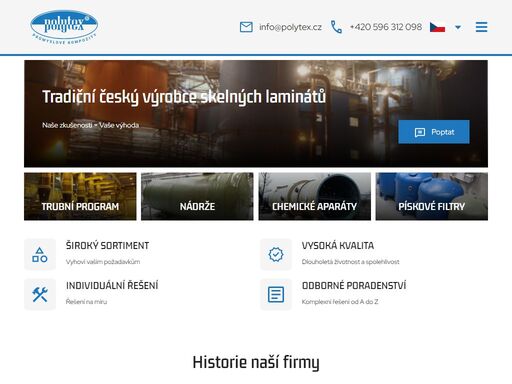The image size is (512, 384).
Task: Open the Trubní program tile
Action: pyautogui.click(x=80, y=196)
